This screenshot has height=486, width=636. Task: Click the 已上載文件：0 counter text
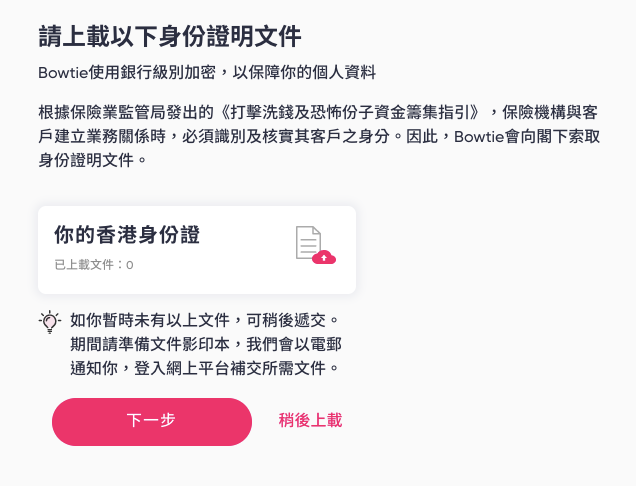tap(94, 265)
